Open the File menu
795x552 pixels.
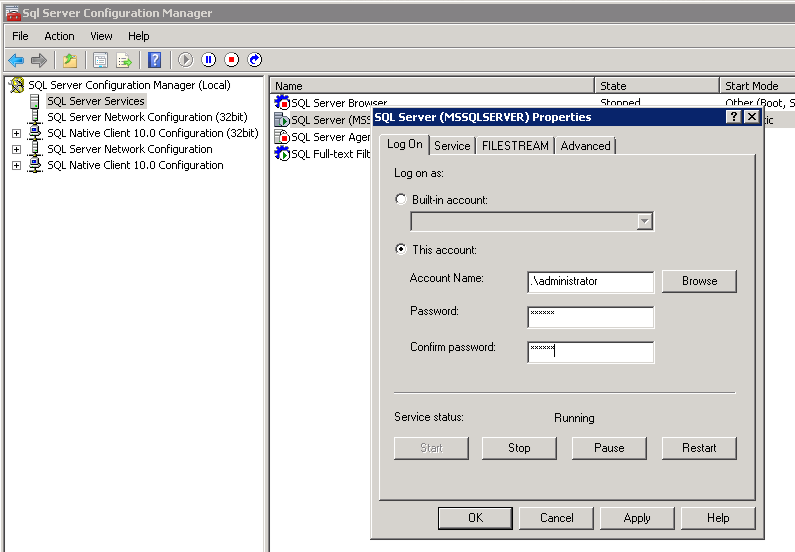click(x=20, y=36)
